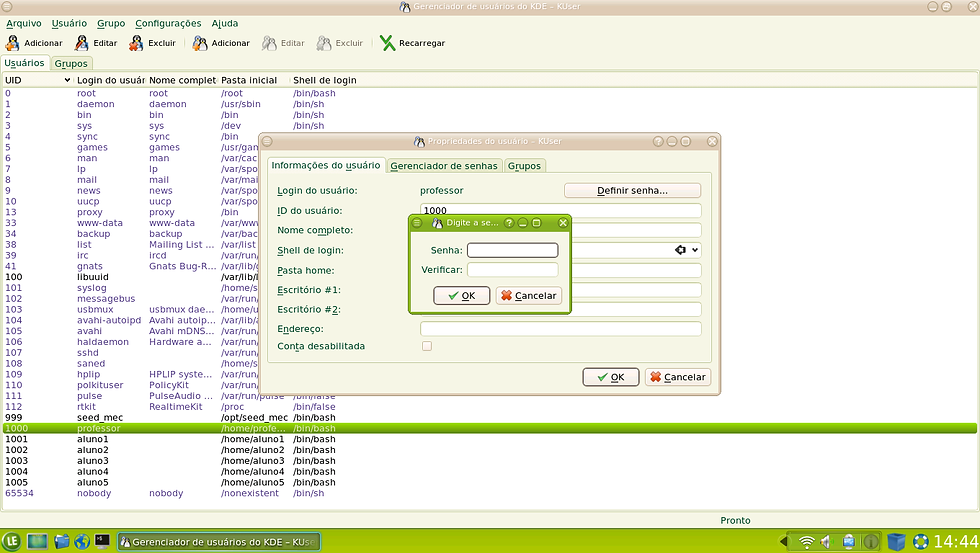Toggle the Conta desabilitada checkbox
980x553 pixels.
pyautogui.click(x=427, y=346)
